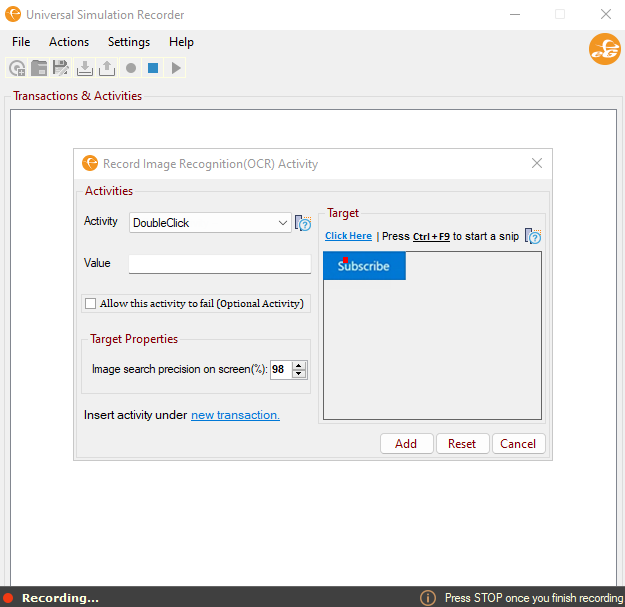The width and height of the screenshot is (625, 607).
Task: Click the new recording toolbar icon
Action: (x=17, y=68)
